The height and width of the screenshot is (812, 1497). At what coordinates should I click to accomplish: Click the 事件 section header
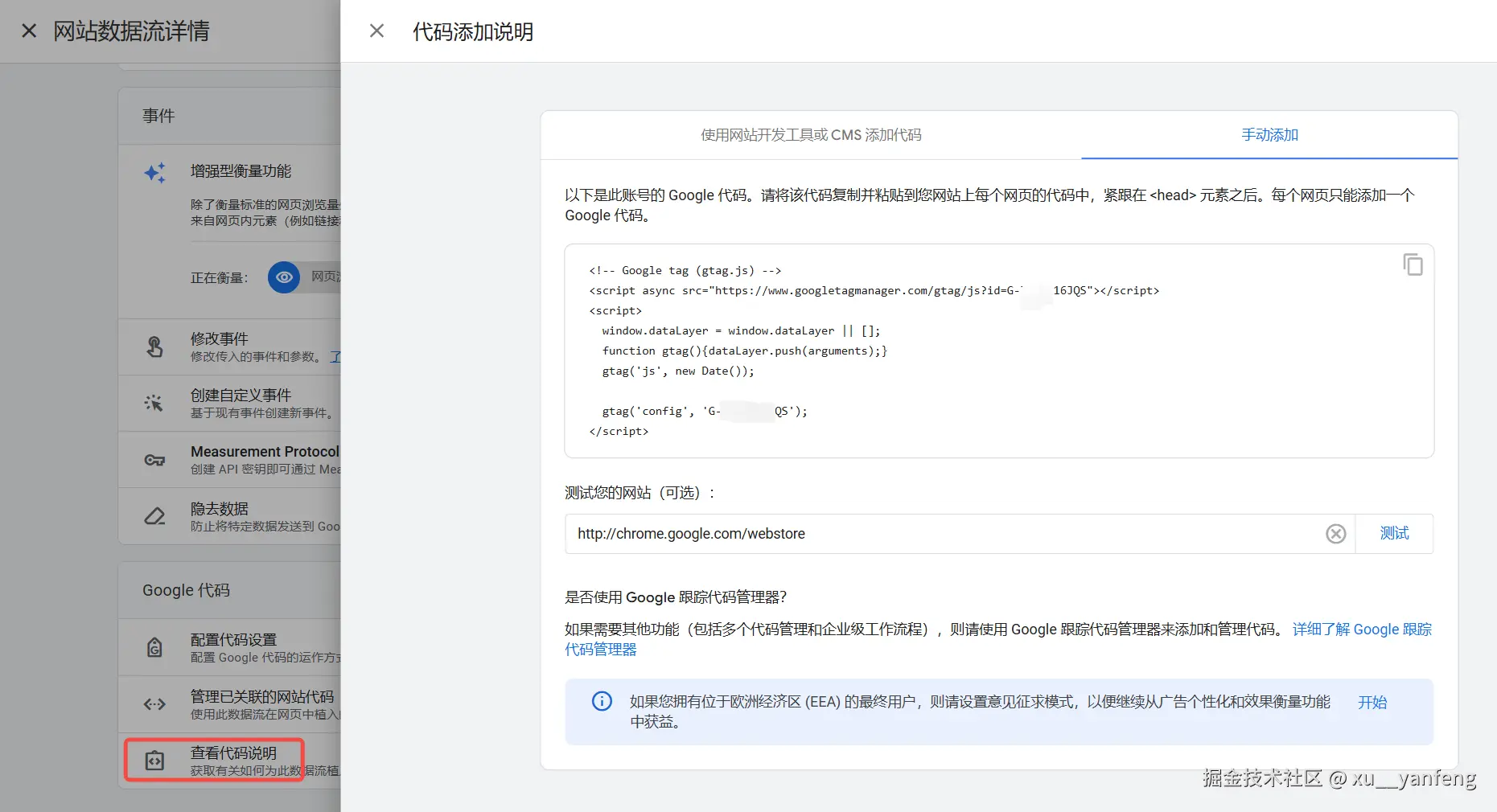pos(158,116)
